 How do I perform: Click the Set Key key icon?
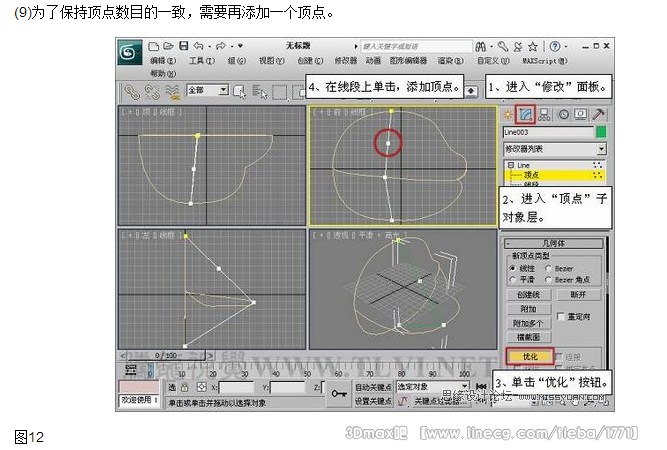click(x=339, y=394)
